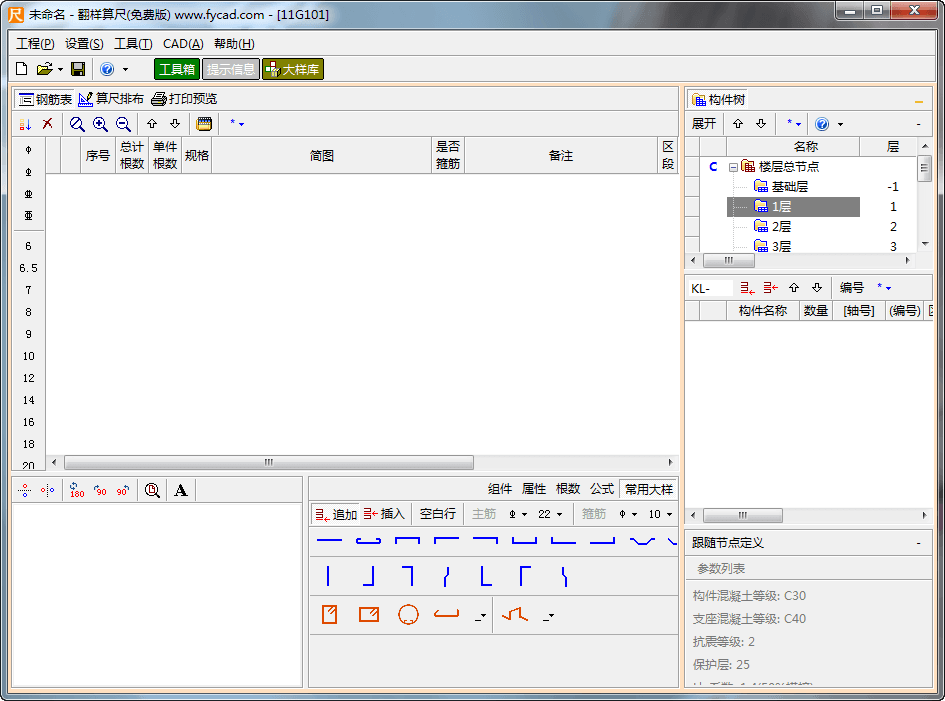Switch to the 公式 tab
Image resolution: width=945 pixels, height=701 pixels.
pos(601,489)
